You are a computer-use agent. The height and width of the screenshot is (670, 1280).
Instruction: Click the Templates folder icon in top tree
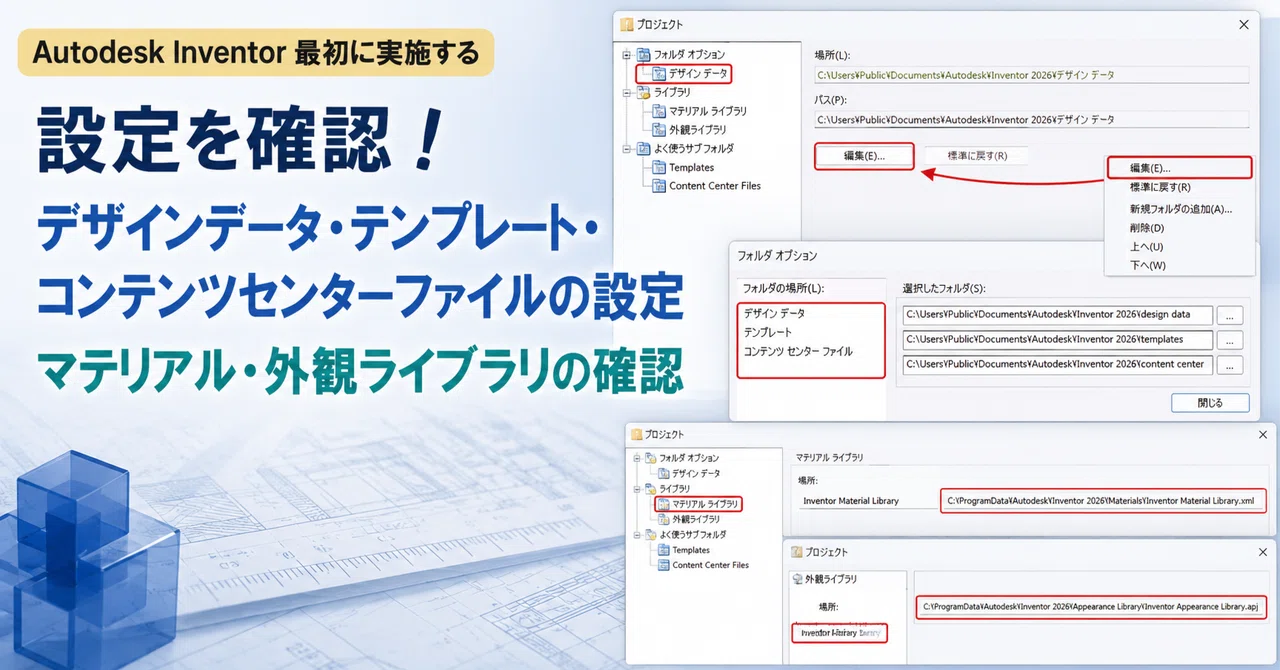tap(660, 168)
